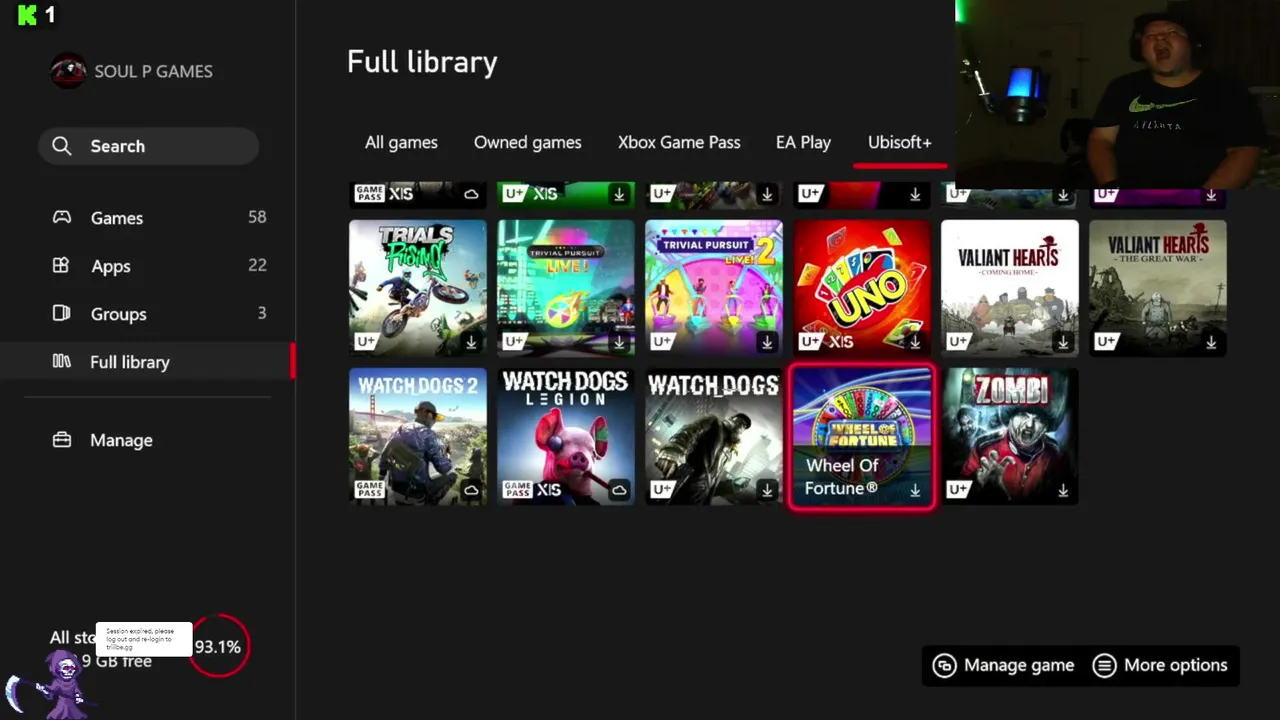Click the Manage game button
This screenshot has height=720, width=1280.
[1003, 665]
